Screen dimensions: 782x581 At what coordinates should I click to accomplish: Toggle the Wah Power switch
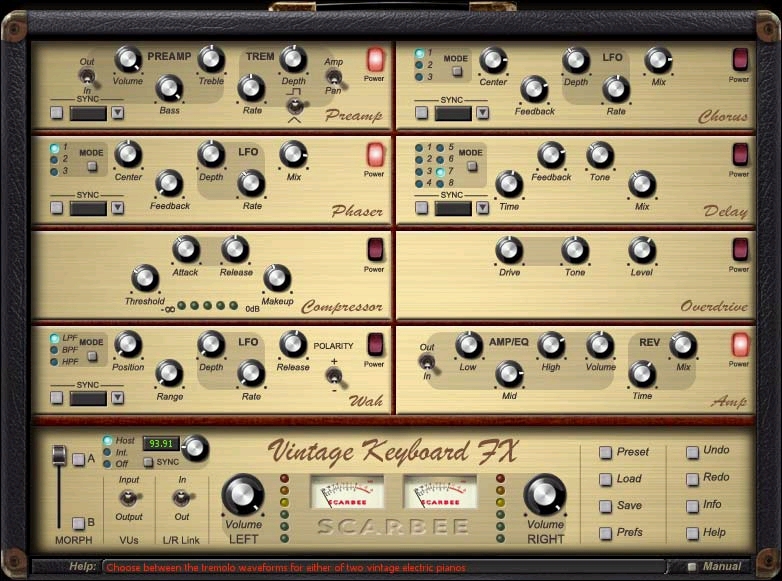point(376,345)
